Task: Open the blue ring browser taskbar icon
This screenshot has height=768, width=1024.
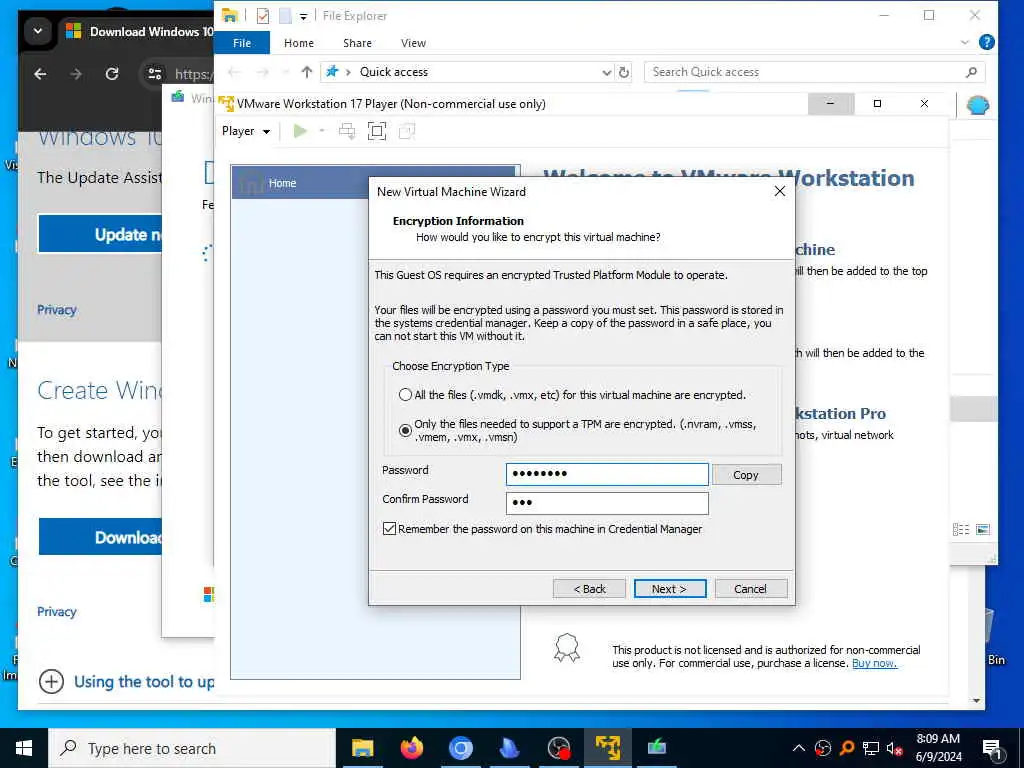Action: pyautogui.click(x=460, y=748)
